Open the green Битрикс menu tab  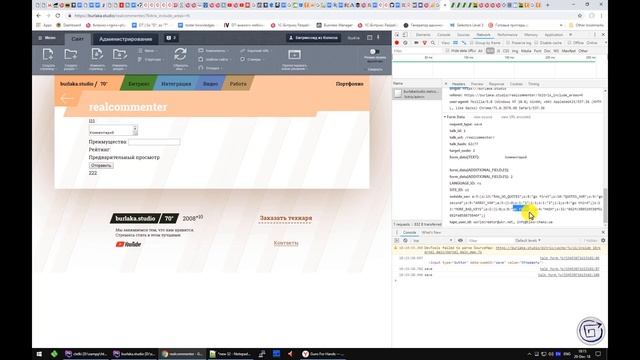point(139,84)
